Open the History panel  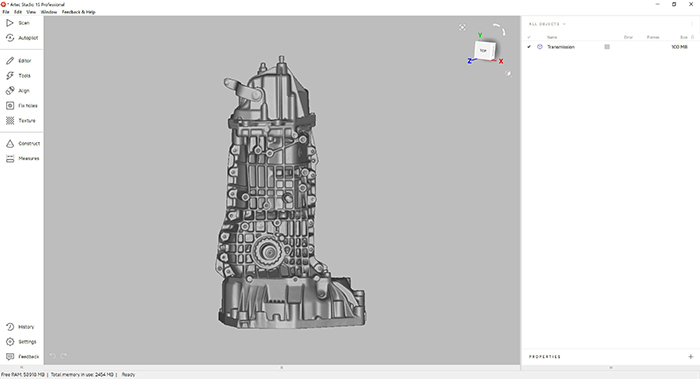pyautogui.click(x=20, y=327)
